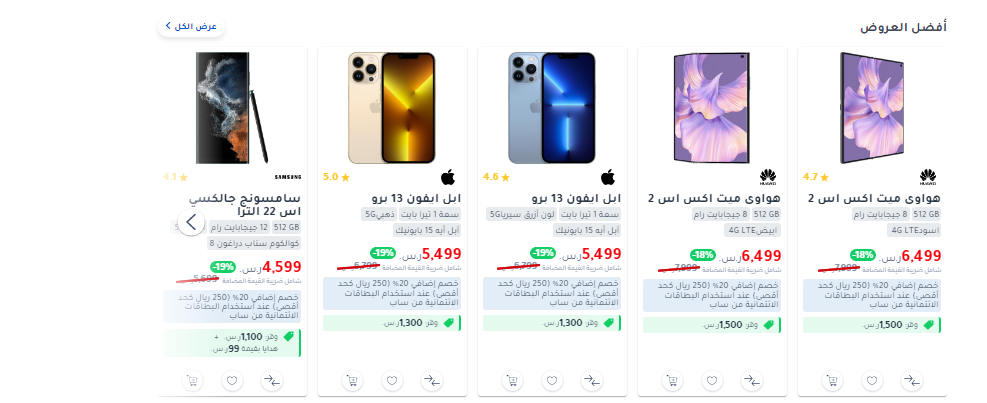
Task: Add gold iPhone 13 Pro to cart
Action: click(352, 381)
